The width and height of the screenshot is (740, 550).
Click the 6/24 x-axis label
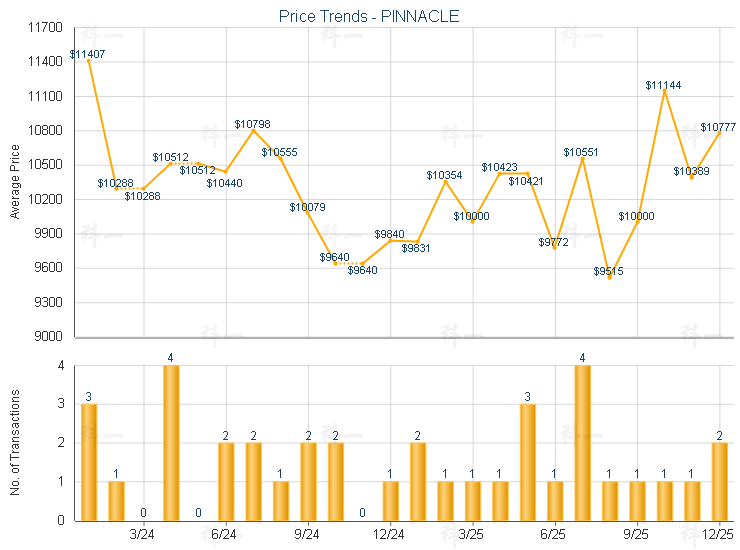pyautogui.click(x=225, y=536)
